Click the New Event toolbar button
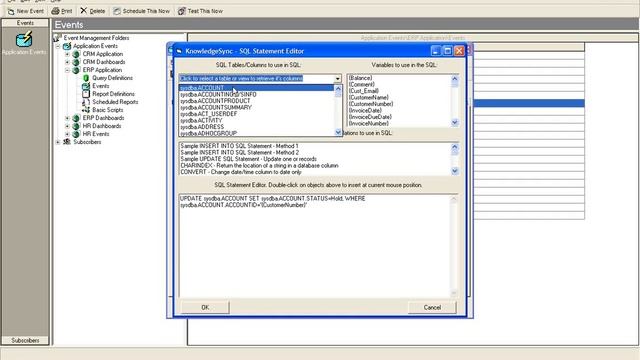The image size is (640, 360). [x=25, y=11]
